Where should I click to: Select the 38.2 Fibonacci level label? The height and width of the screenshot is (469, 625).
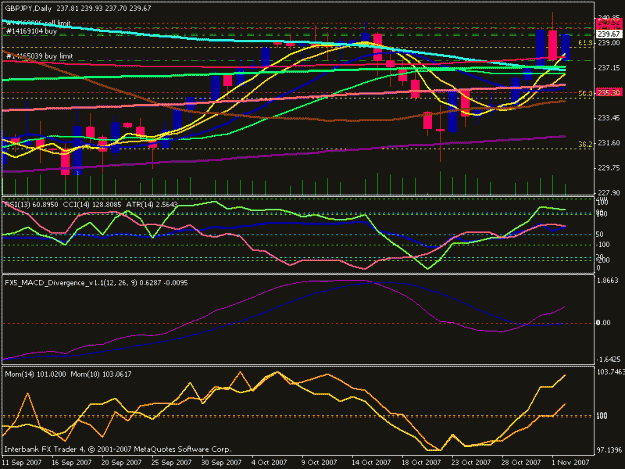[585, 144]
